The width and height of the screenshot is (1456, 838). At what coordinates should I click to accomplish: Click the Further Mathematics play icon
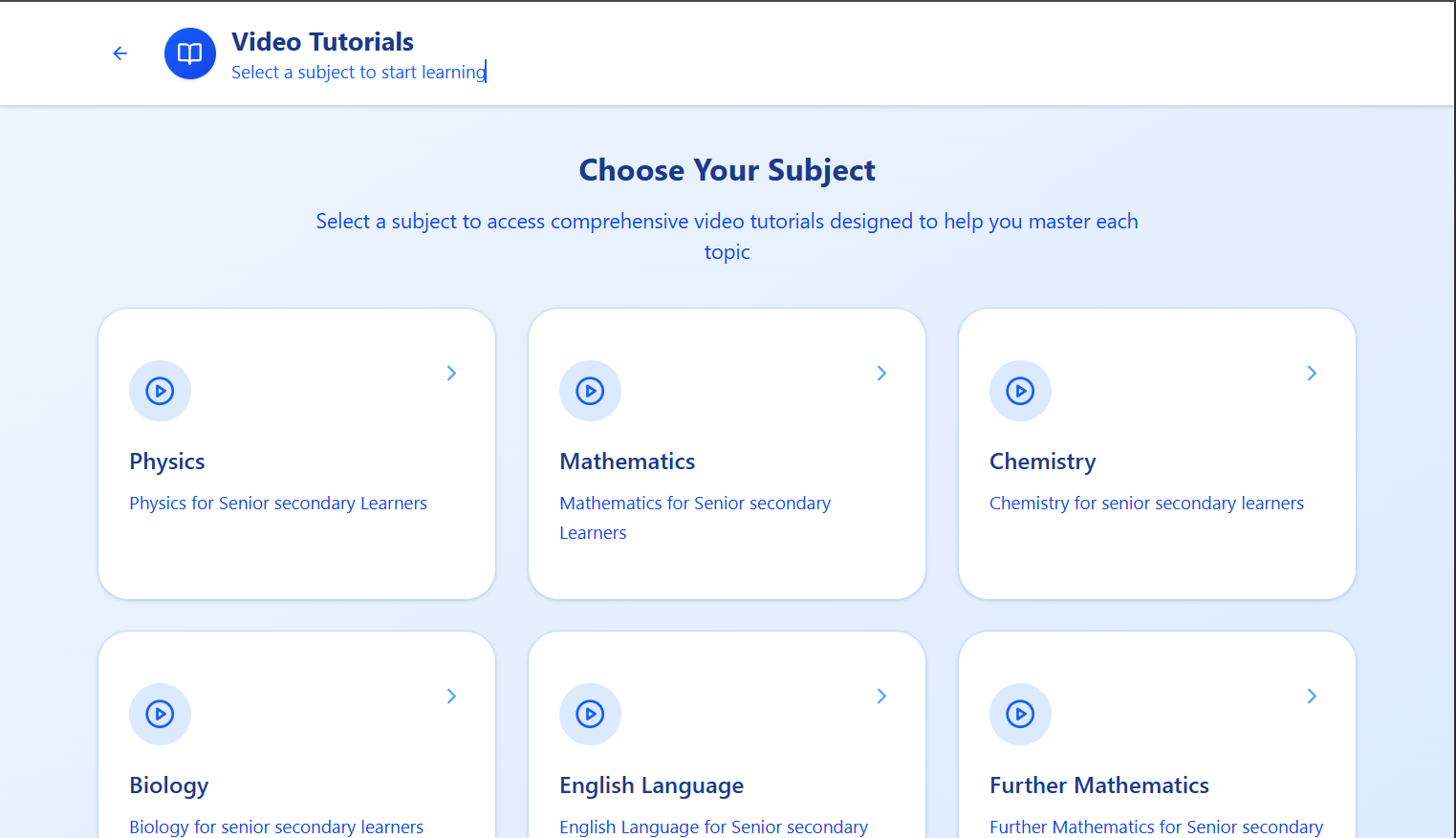pyautogui.click(x=1020, y=714)
